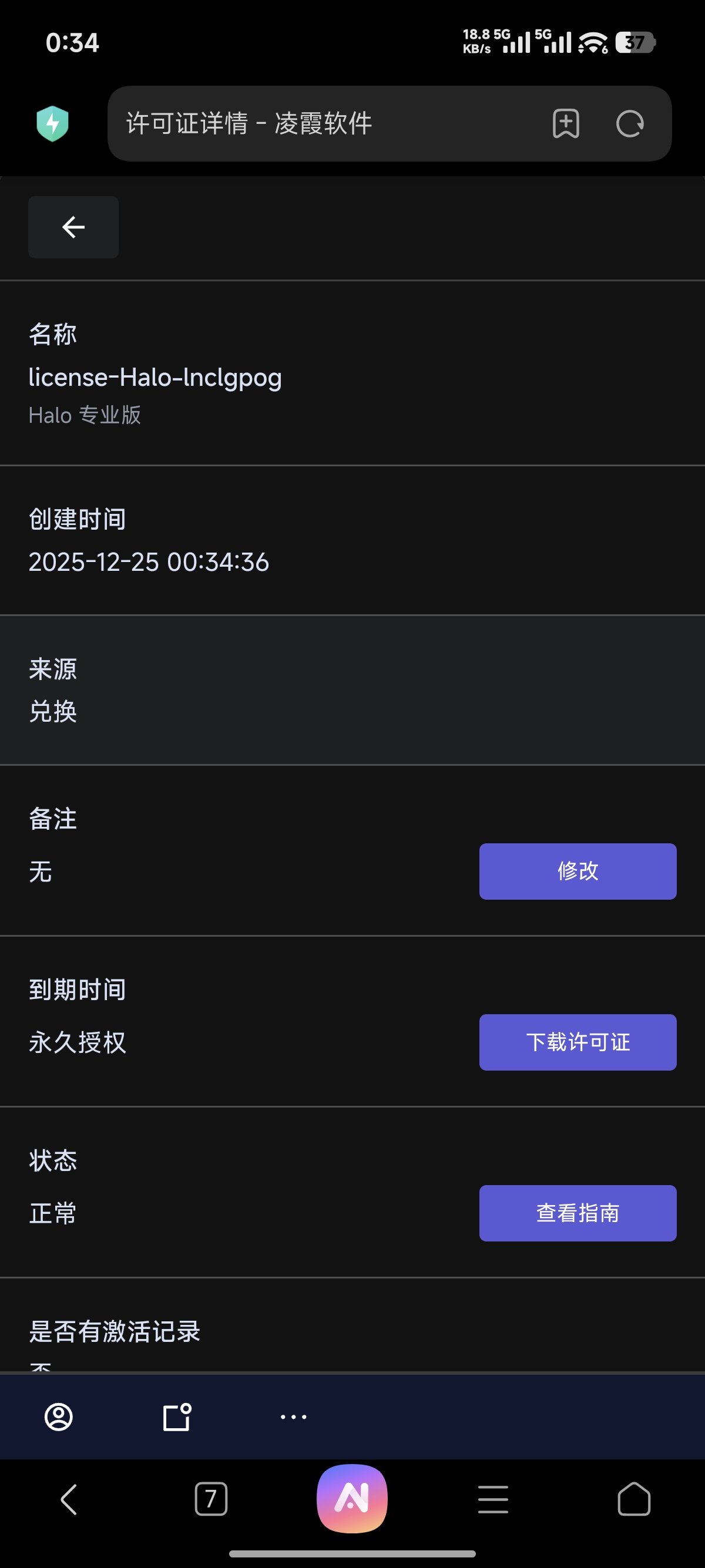Screen dimensions: 705x1568
Task: Launch the AI assistant center button
Action: [x=352, y=1498]
